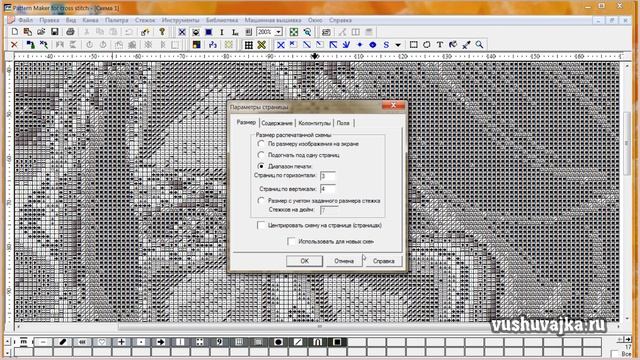Open the 200% zoom dropdown
The height and width of the screenshot is (360, 640).
point(279,32)
